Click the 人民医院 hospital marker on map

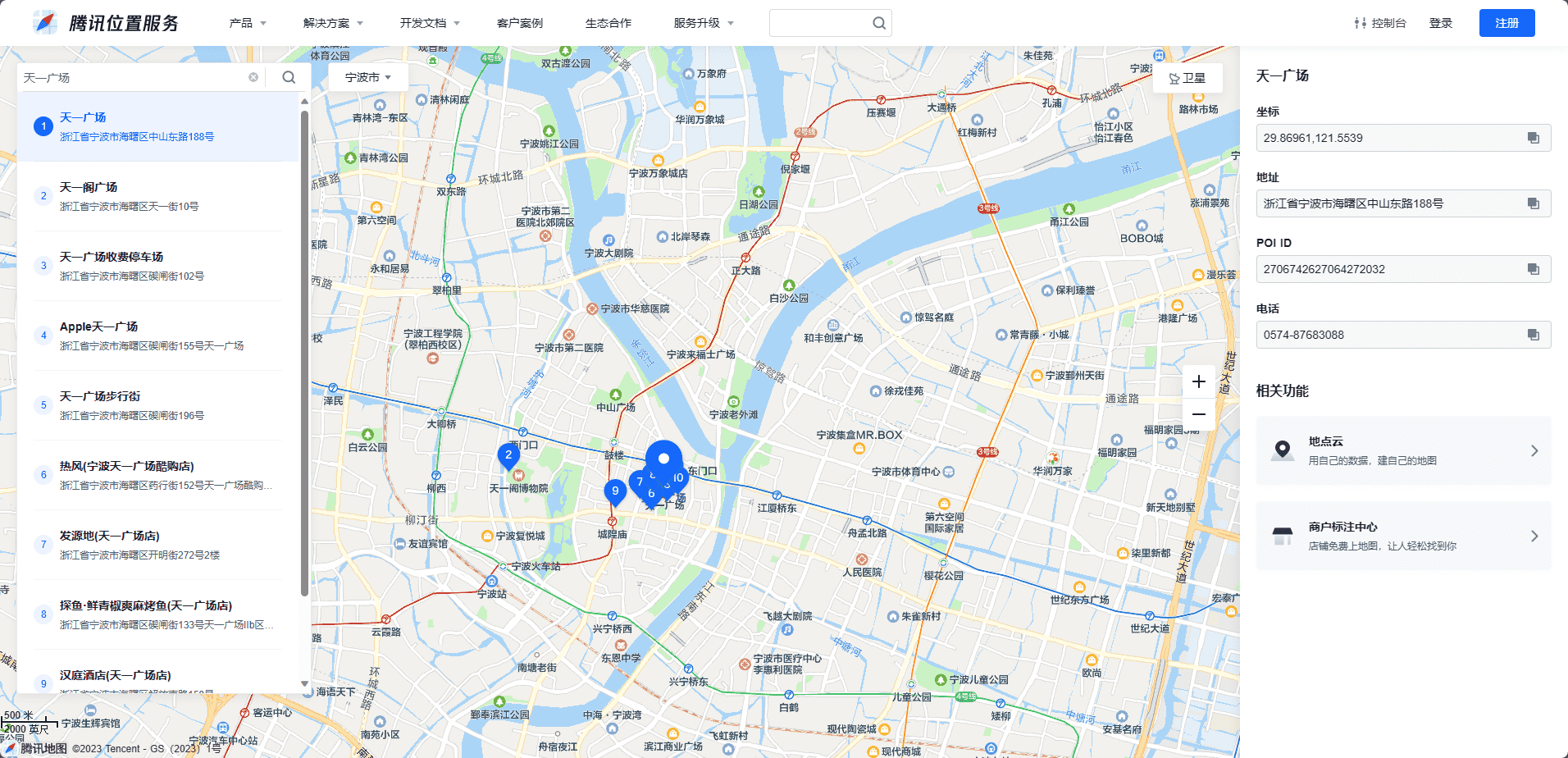[862, 559]
